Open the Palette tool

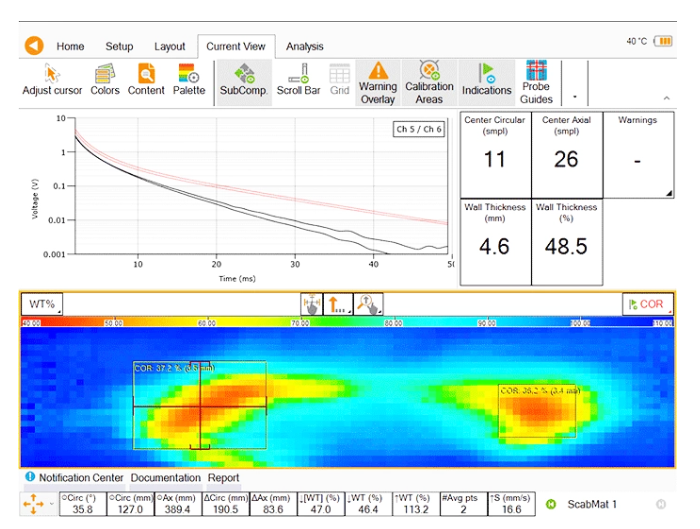click(189, 80)
